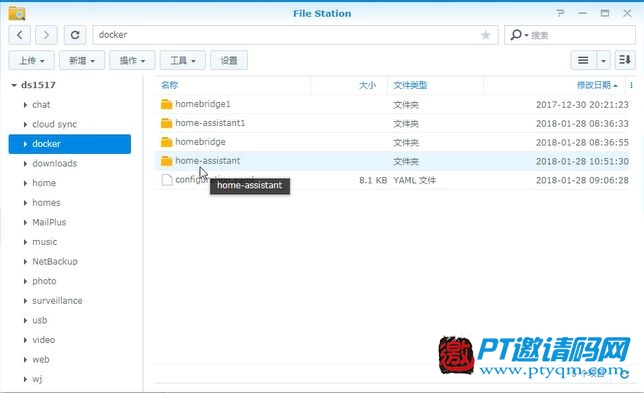
Task: Click the 设置 settings button
Action: click(x=229, y=61)
